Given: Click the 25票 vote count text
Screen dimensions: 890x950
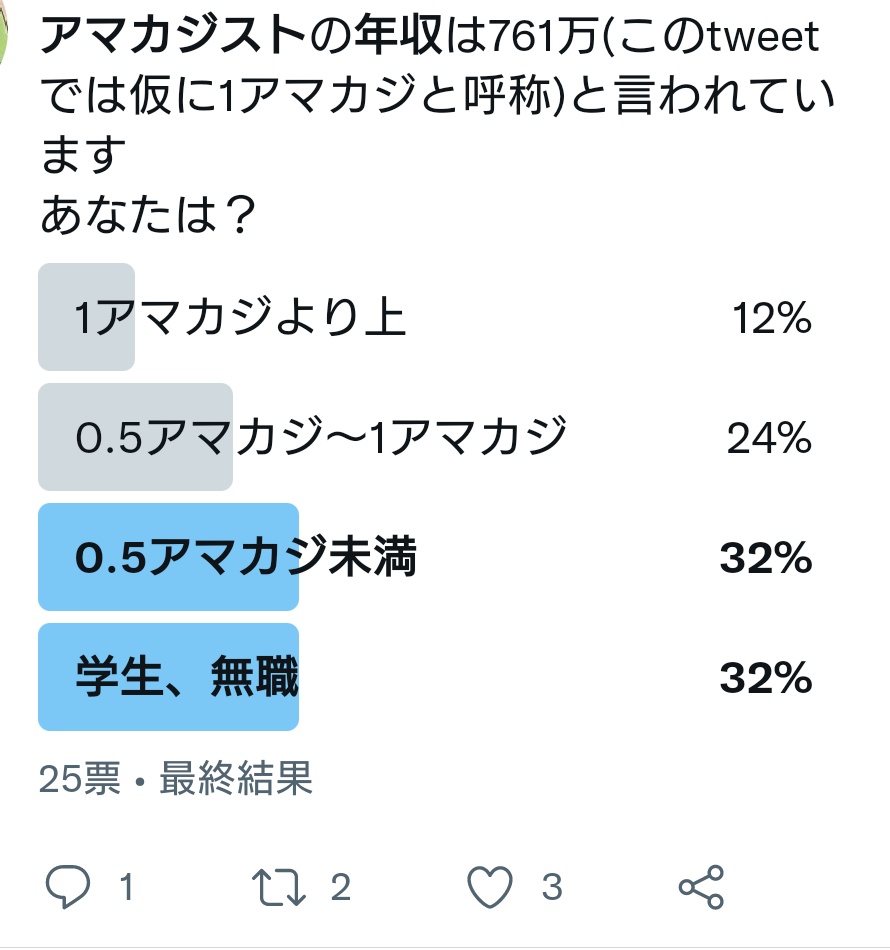Looking at the screenshot, I should (x=80, y=778).
